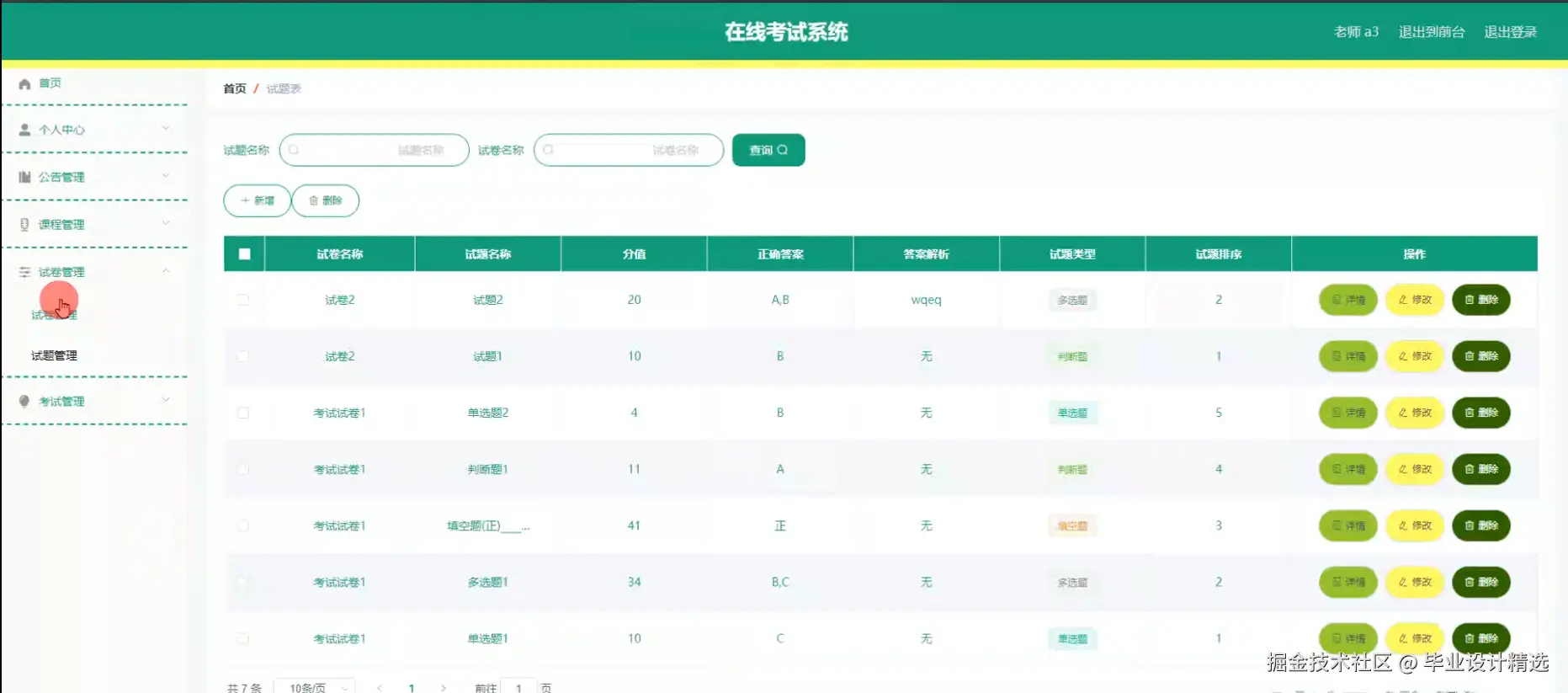The image size is (1568, 693).
Task: Open details for the 判断题1 row
Action: (x=1348, y=469)
